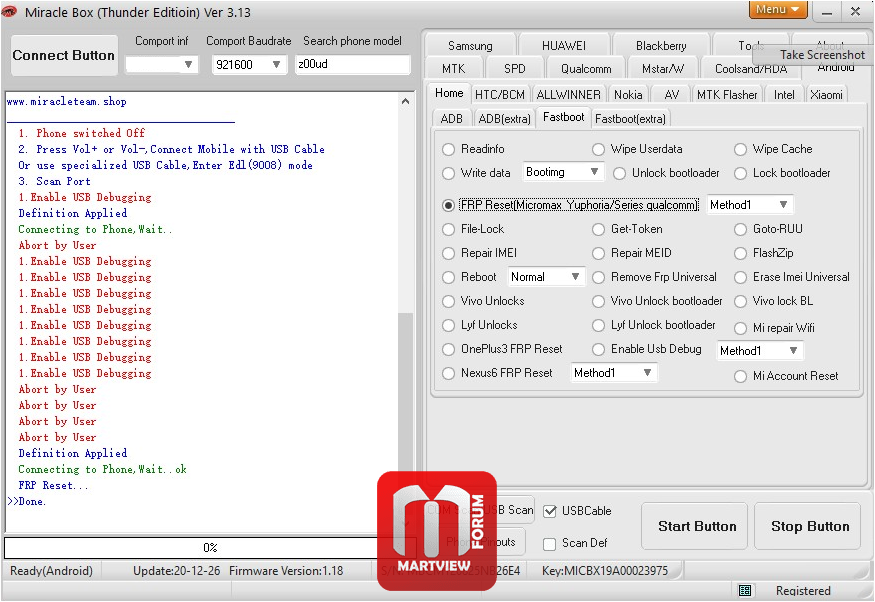This screenshot has height=602, width=875.
Task: Switch to the Blackberry tab
Action: pyautogui.click(x=661, y=46)
